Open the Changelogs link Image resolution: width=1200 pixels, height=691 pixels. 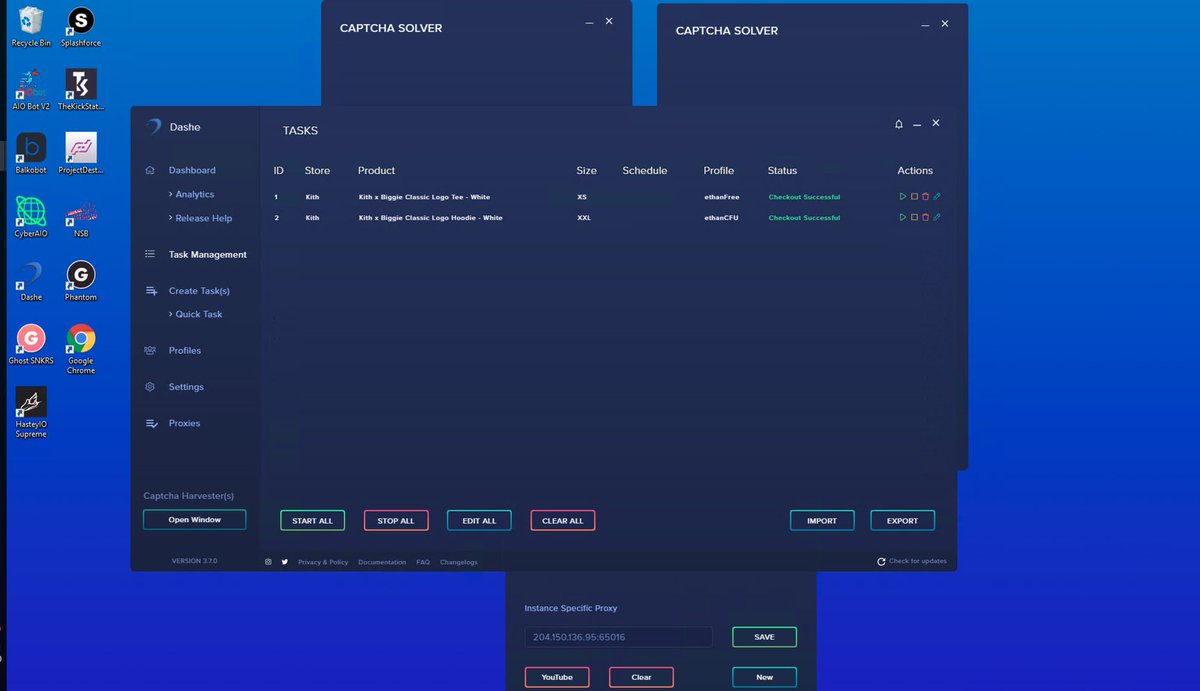(459, 562)
